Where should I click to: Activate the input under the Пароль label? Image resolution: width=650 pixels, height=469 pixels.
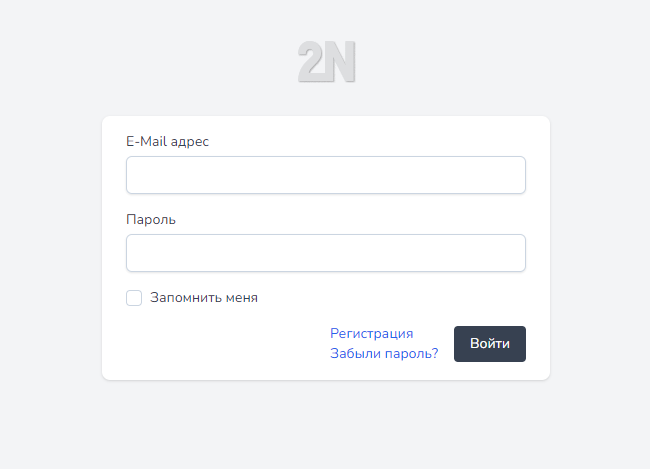(x=325, y=253)
